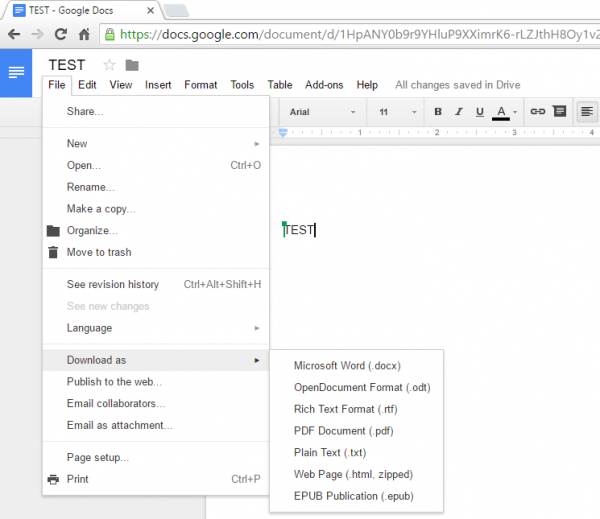
Task: Click the printer icon next to Print
Action: [53, 479]
